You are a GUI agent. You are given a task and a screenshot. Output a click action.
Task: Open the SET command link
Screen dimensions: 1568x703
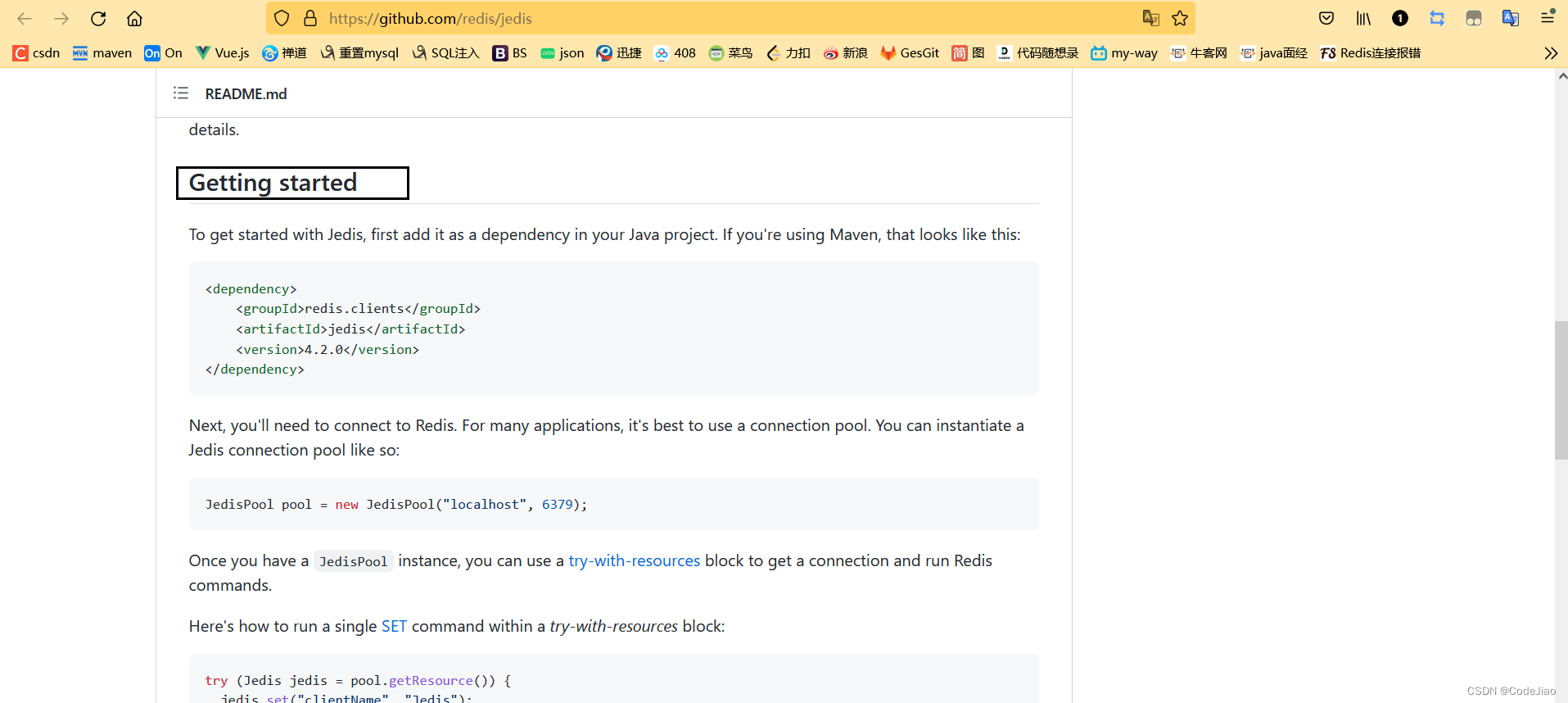tap(394, 626)
